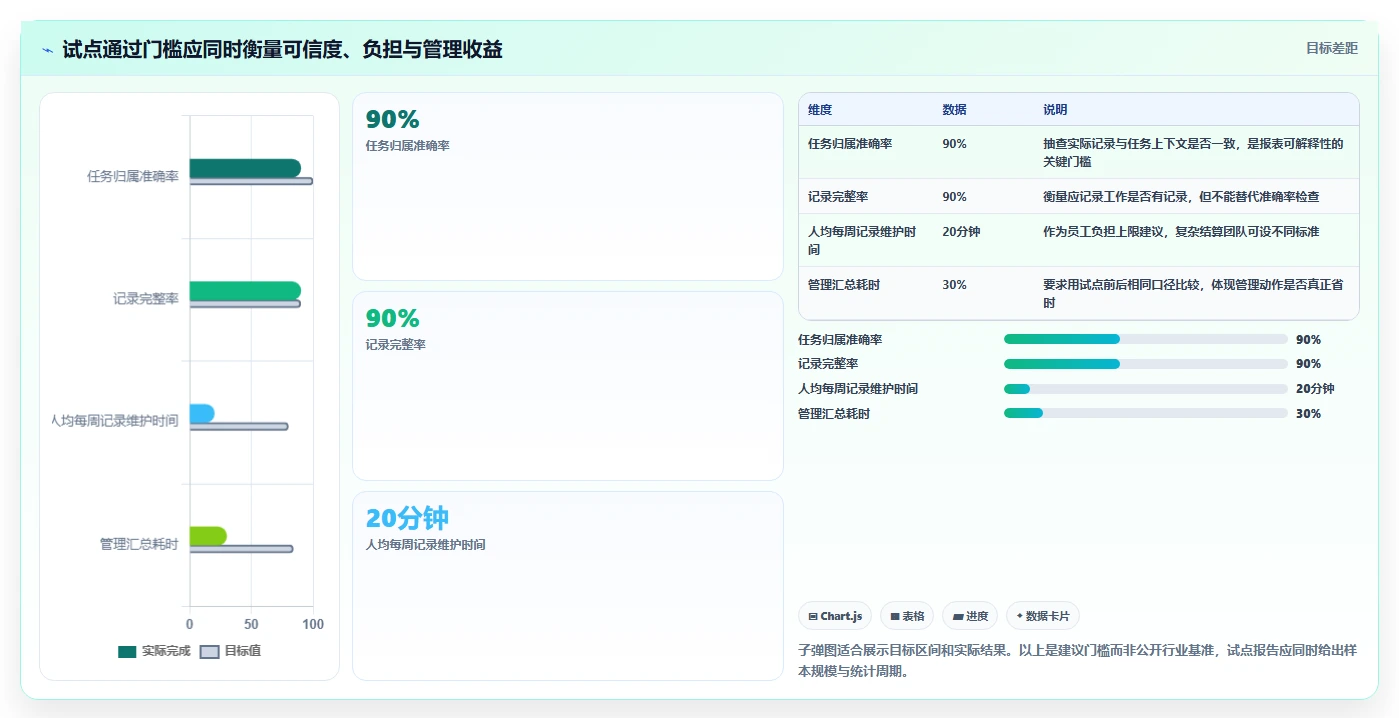Viewport: 1399px width, 718px height.
Task: Click the 数据卡片 tag chip
Action: [x=1043, y=616]
